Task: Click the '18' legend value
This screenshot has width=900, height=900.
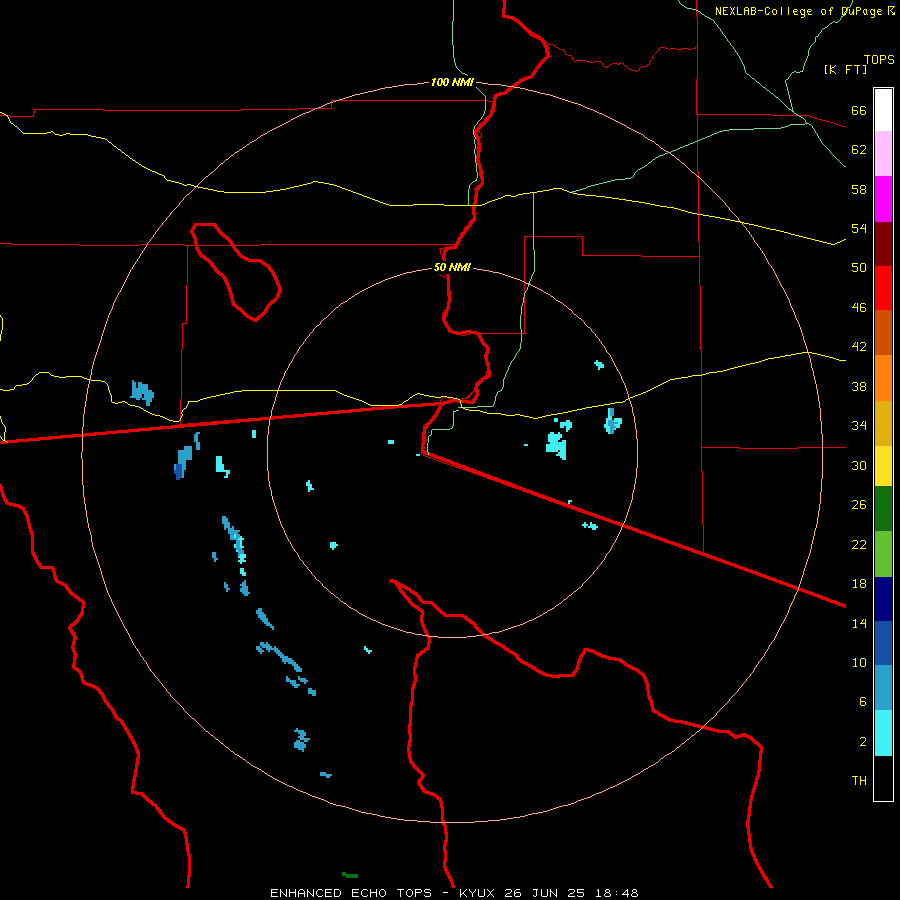Action: pos(859,584)
